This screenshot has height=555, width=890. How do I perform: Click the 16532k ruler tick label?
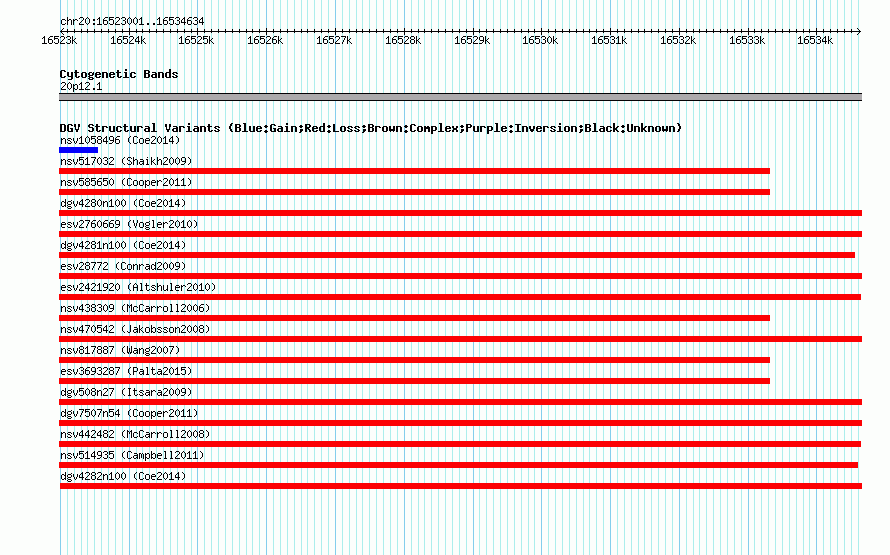678,41
